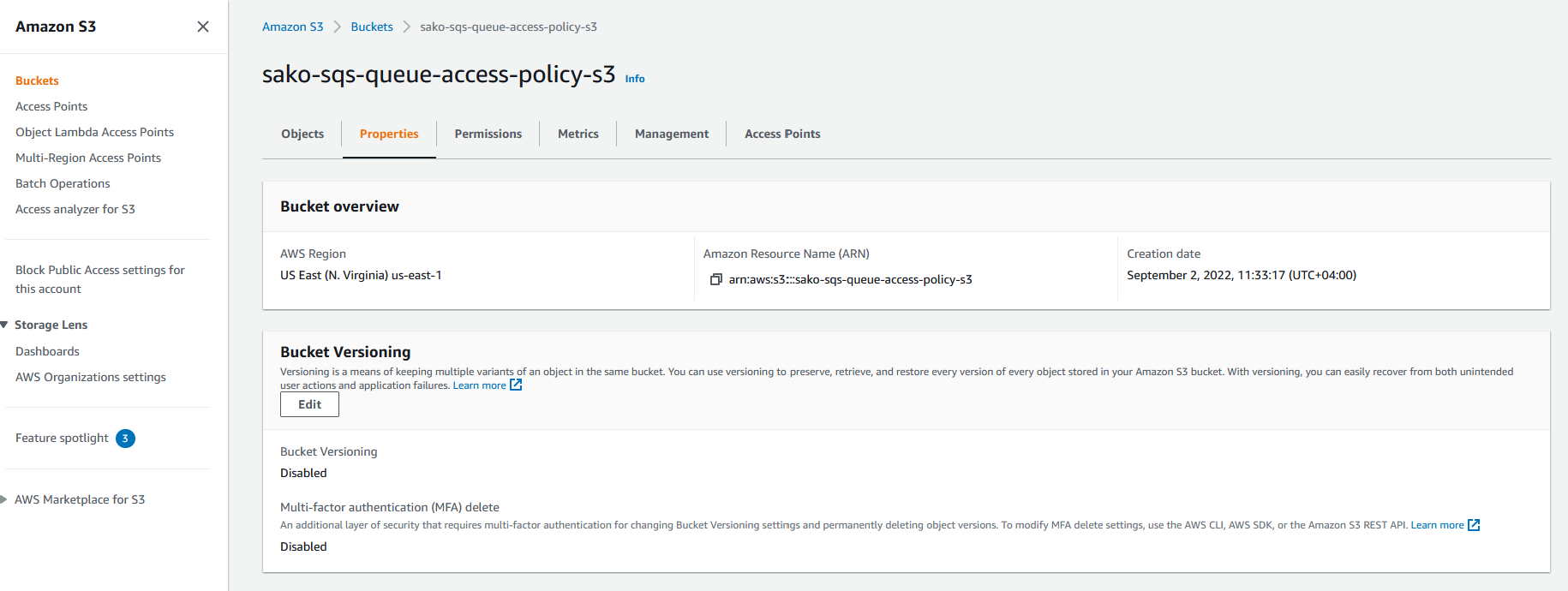This screenshot has width=1568, height=591.
Task: Select the creation date September 2, 2022 value
Action: (x=1242, y=275)
